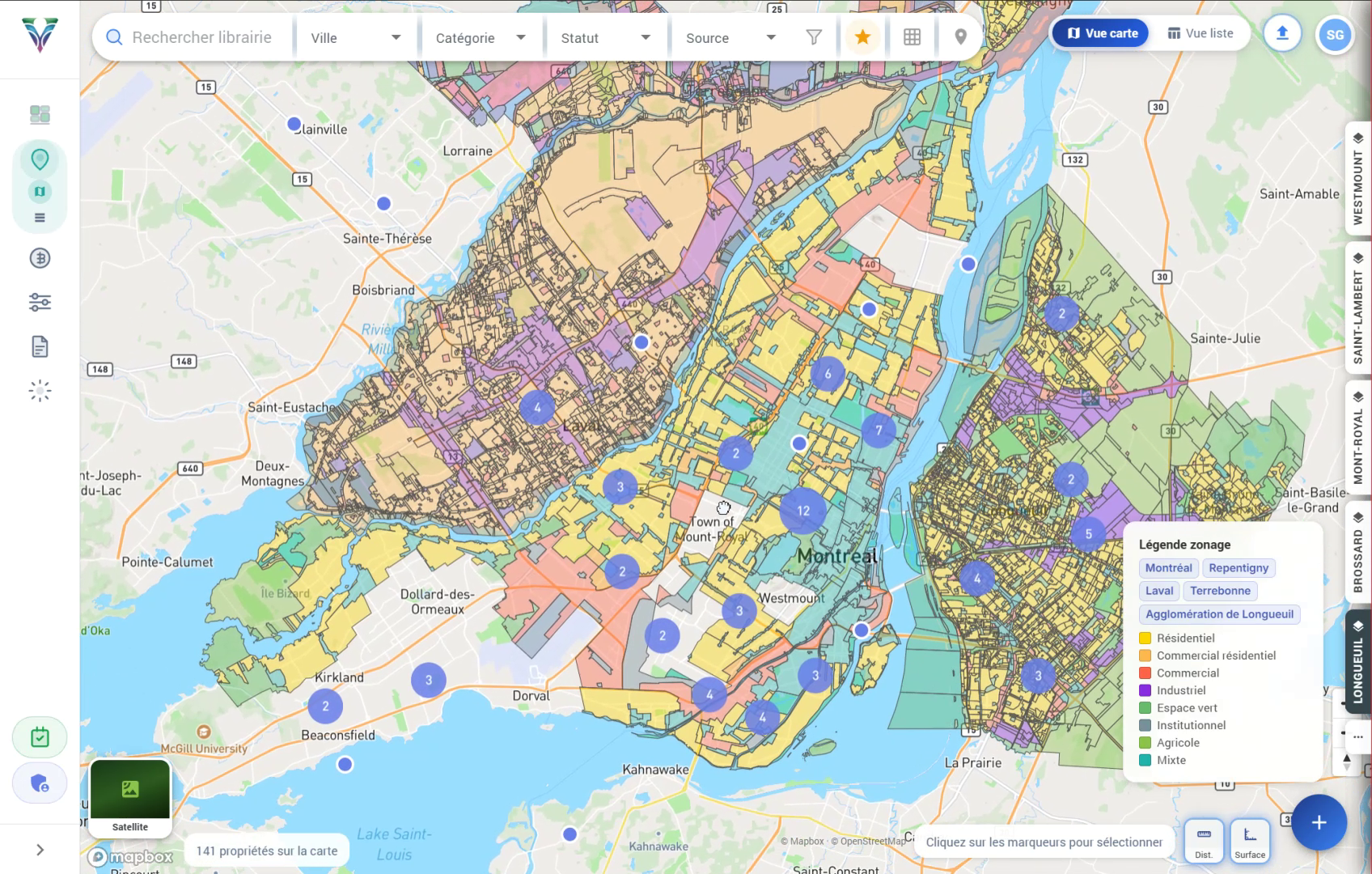Open the dollar coin icon in sidebar
The width and height of the screenshot is (1372, 874).
[40, 258]
